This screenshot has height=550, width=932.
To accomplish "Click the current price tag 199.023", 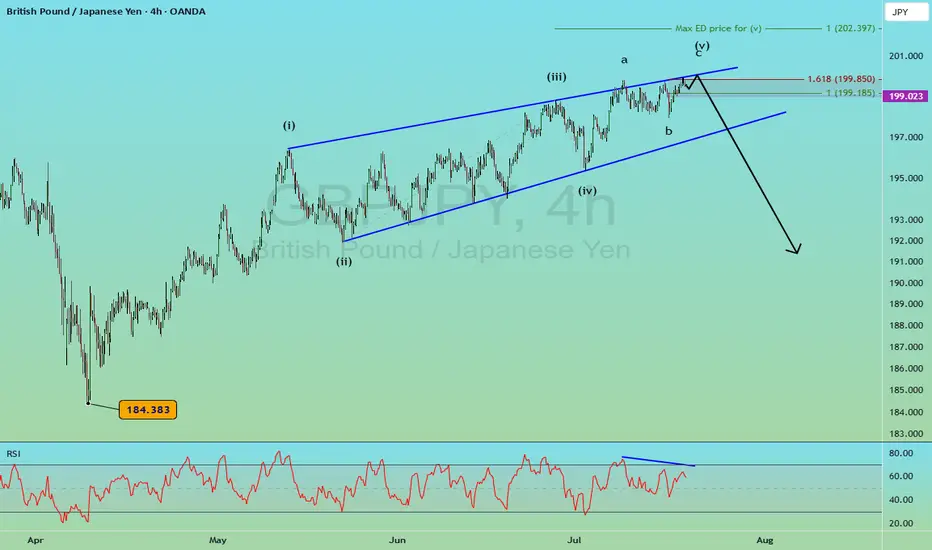I will pyautogui.click(x=906, y=96).
